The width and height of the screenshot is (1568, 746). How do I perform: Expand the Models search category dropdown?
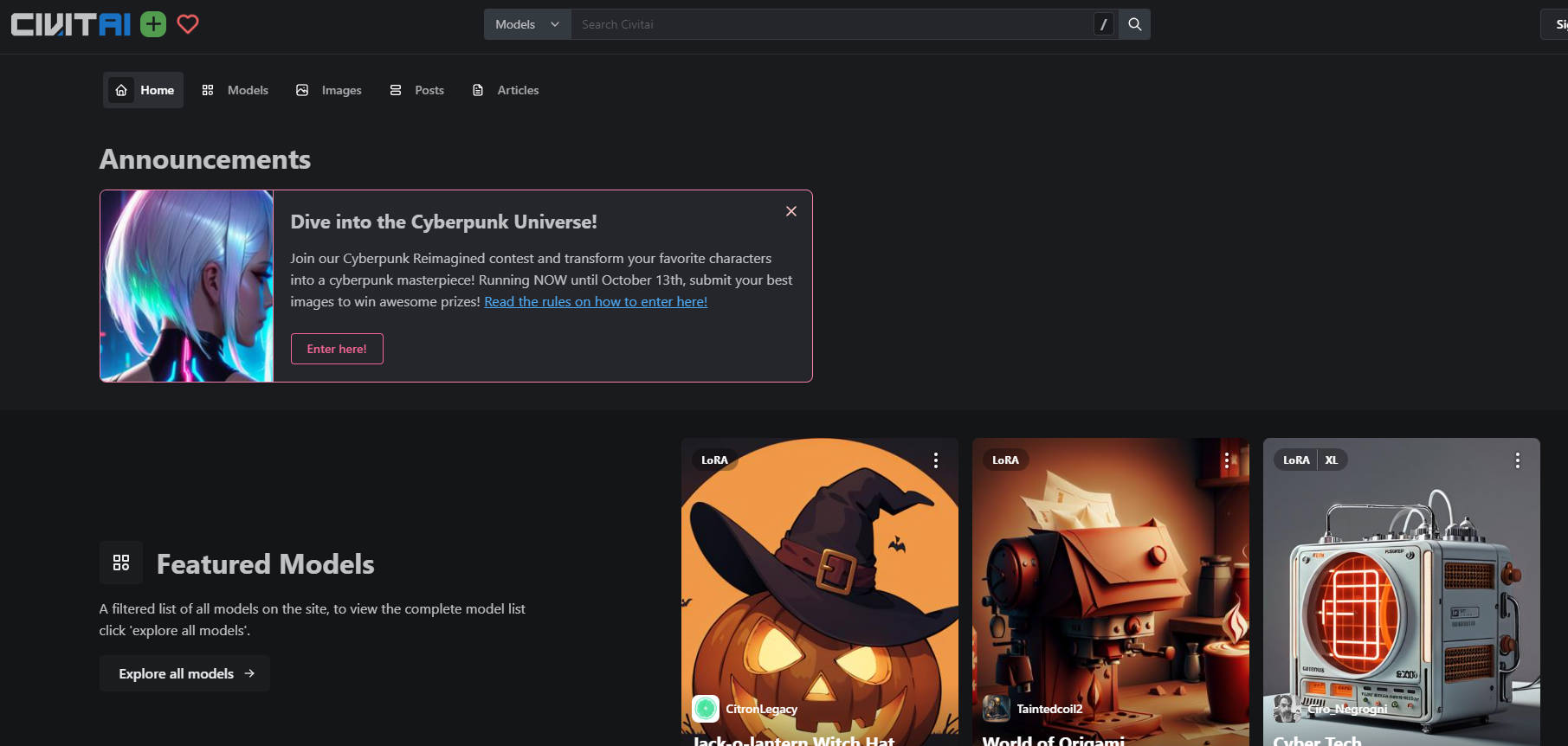tap(526, 24)
